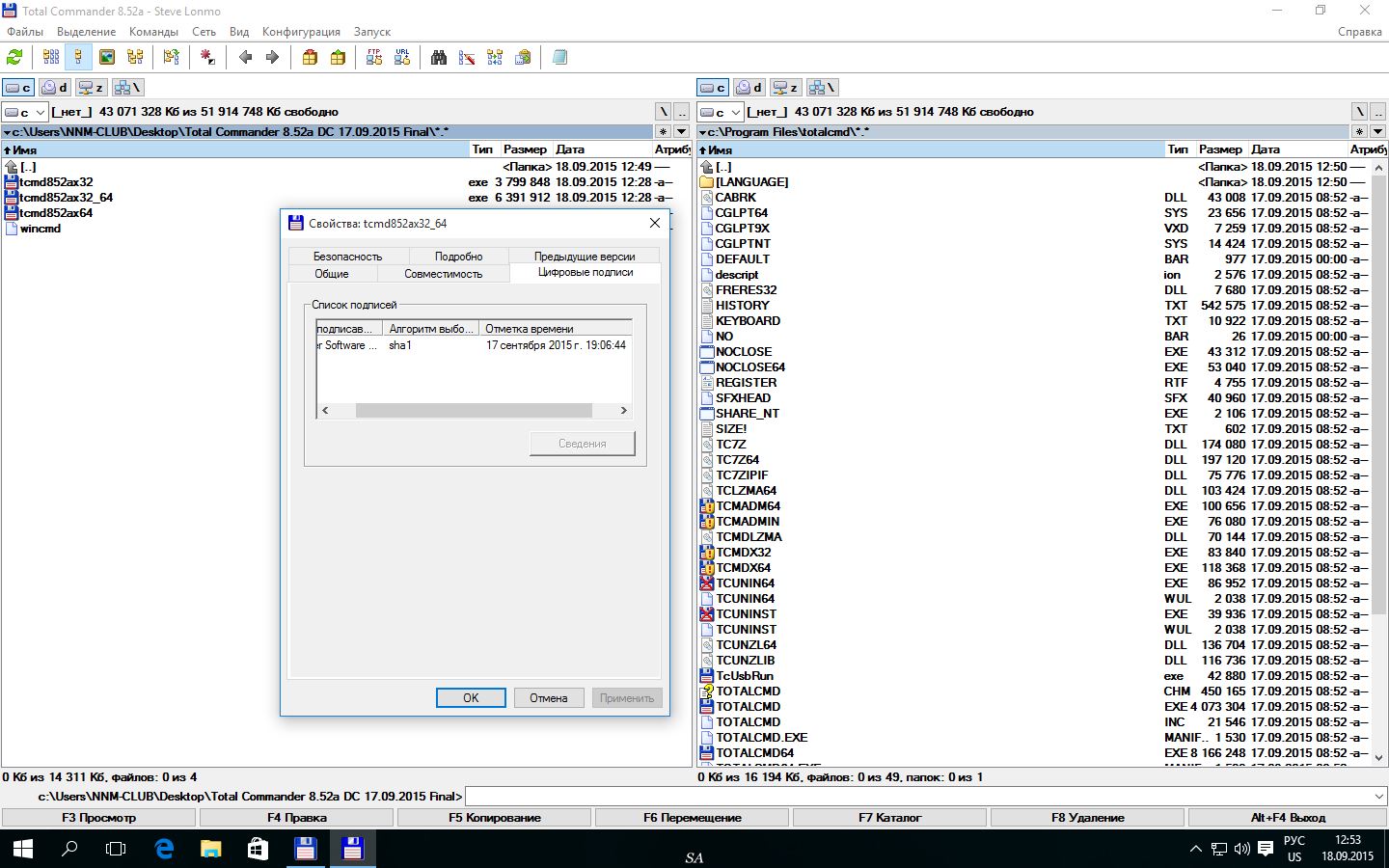Open network neighborhood in the right panel
The image size is (1389, 868).
(822, 88)
